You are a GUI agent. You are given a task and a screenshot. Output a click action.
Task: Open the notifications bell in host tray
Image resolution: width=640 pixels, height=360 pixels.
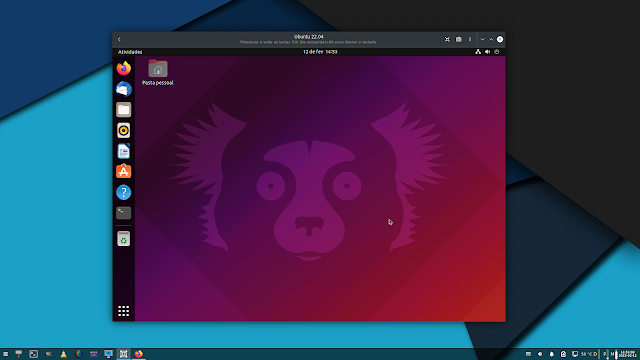[x=551, y=354]
